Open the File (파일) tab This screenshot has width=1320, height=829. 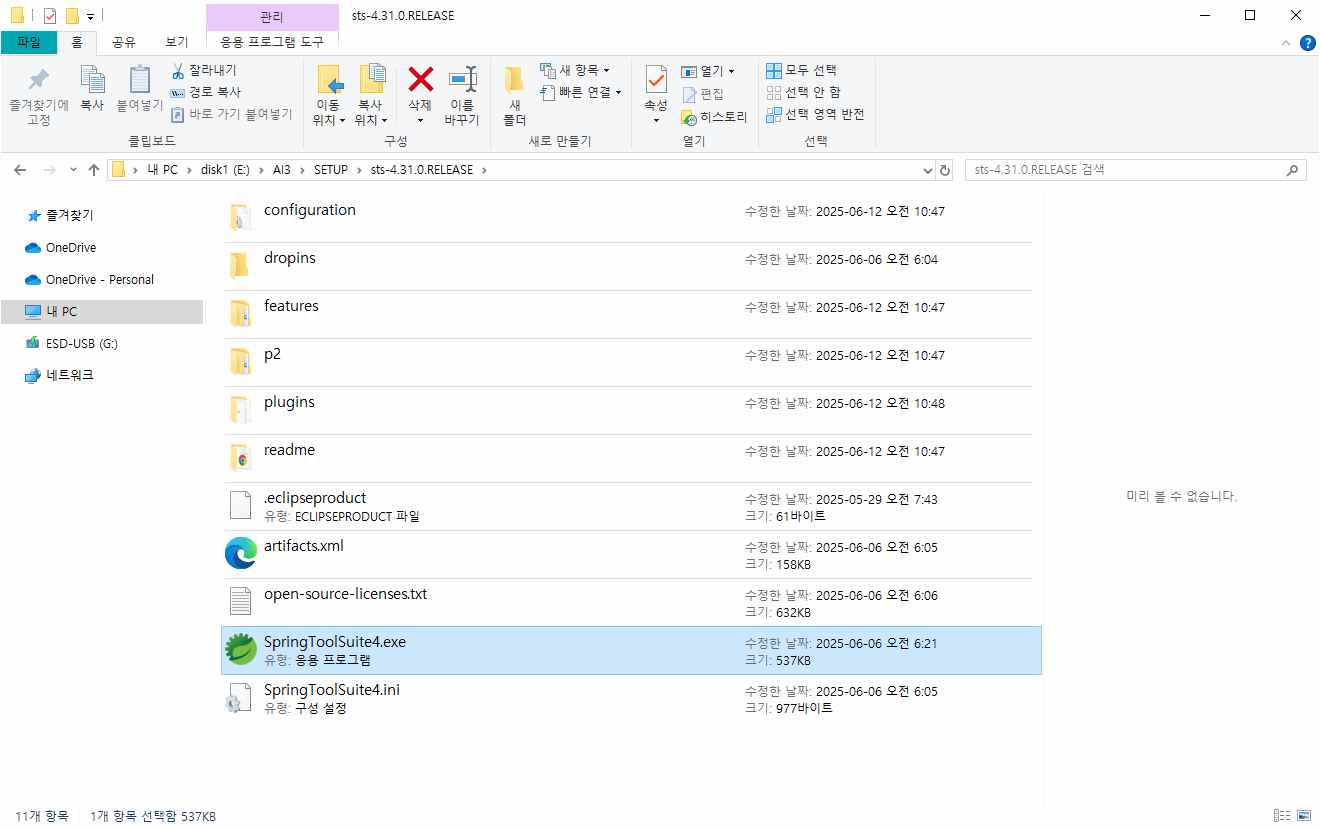pyautogui.click(x=29, y=42)
